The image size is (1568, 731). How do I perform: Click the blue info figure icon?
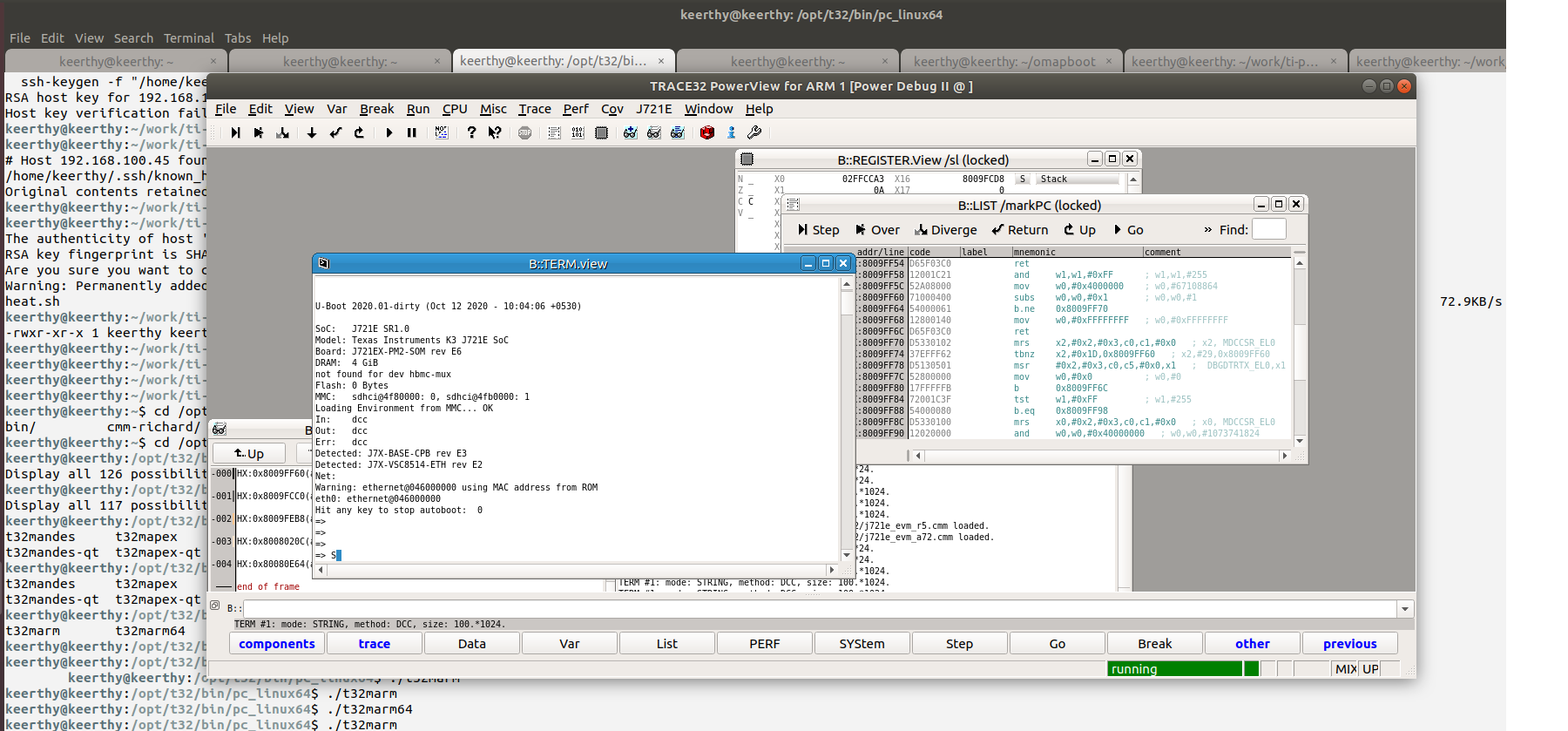(731, 132)
